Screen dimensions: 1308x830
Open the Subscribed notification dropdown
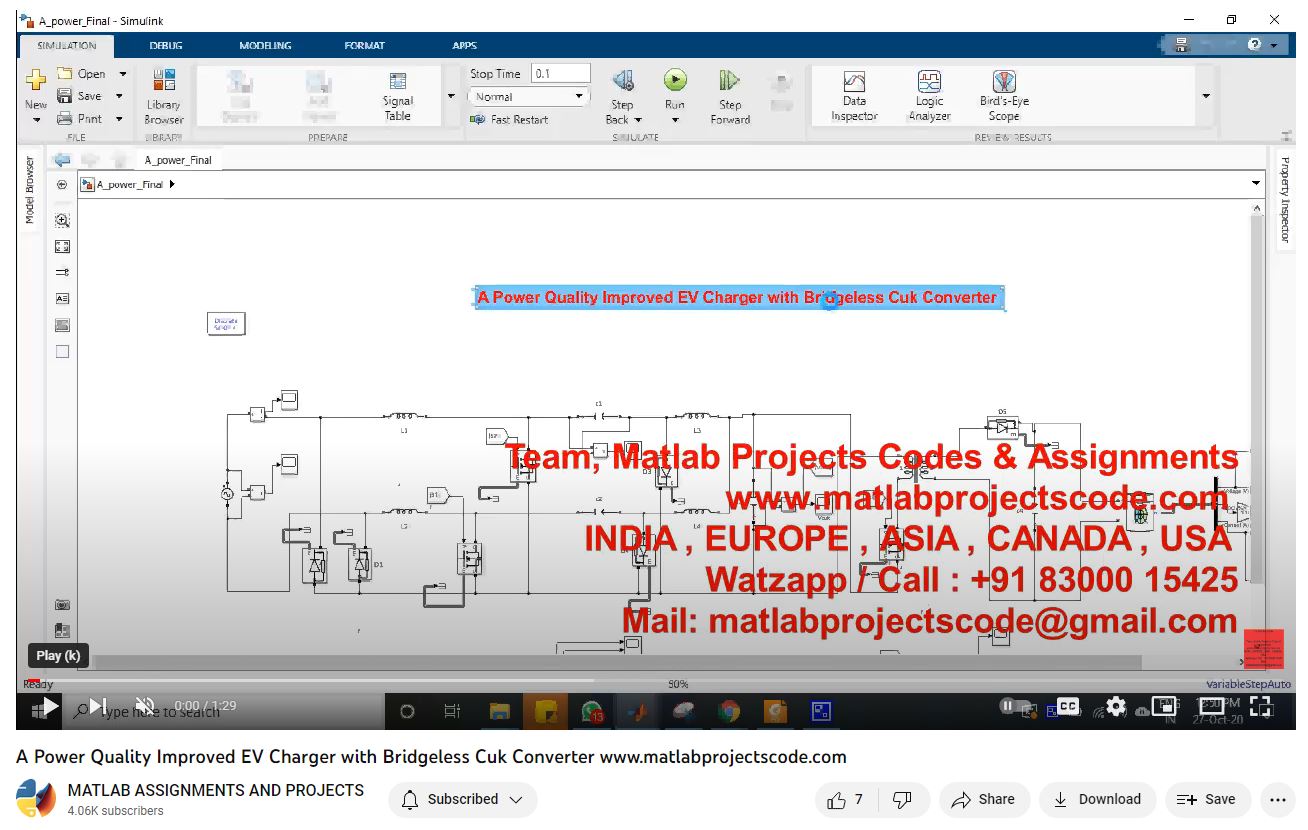pyautogui.click(x=463, y=799)
